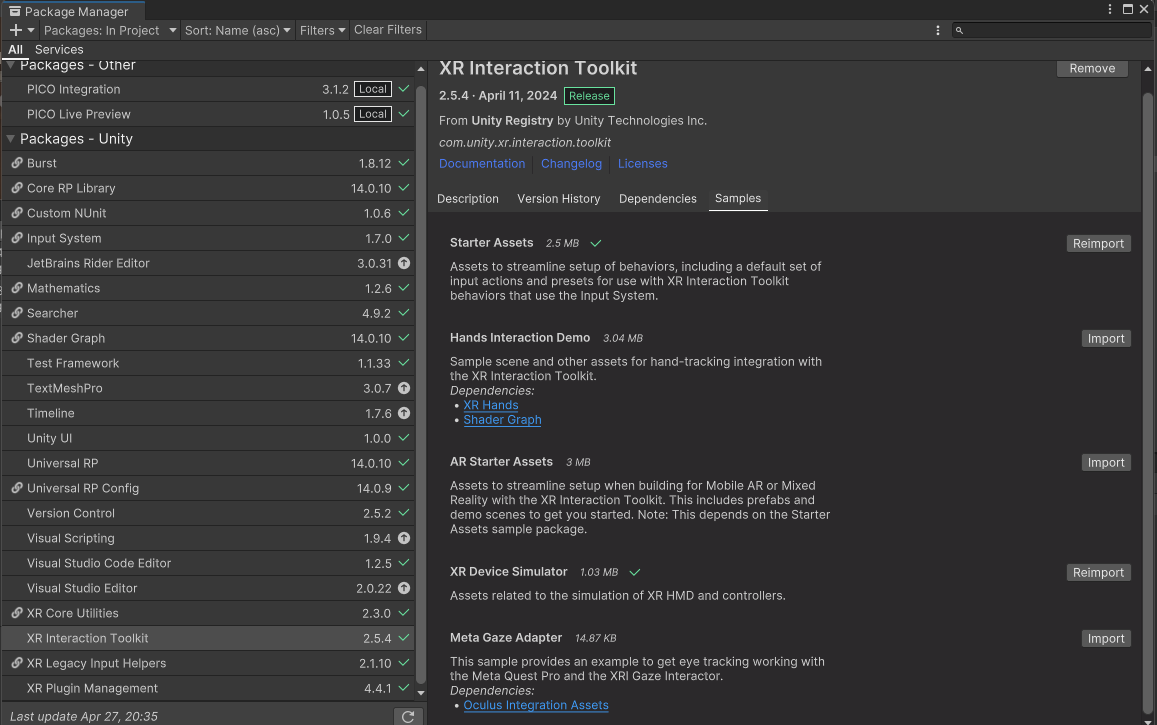
Task: Click the installed checkmark on PICO Integration
Action: point(404,89)
